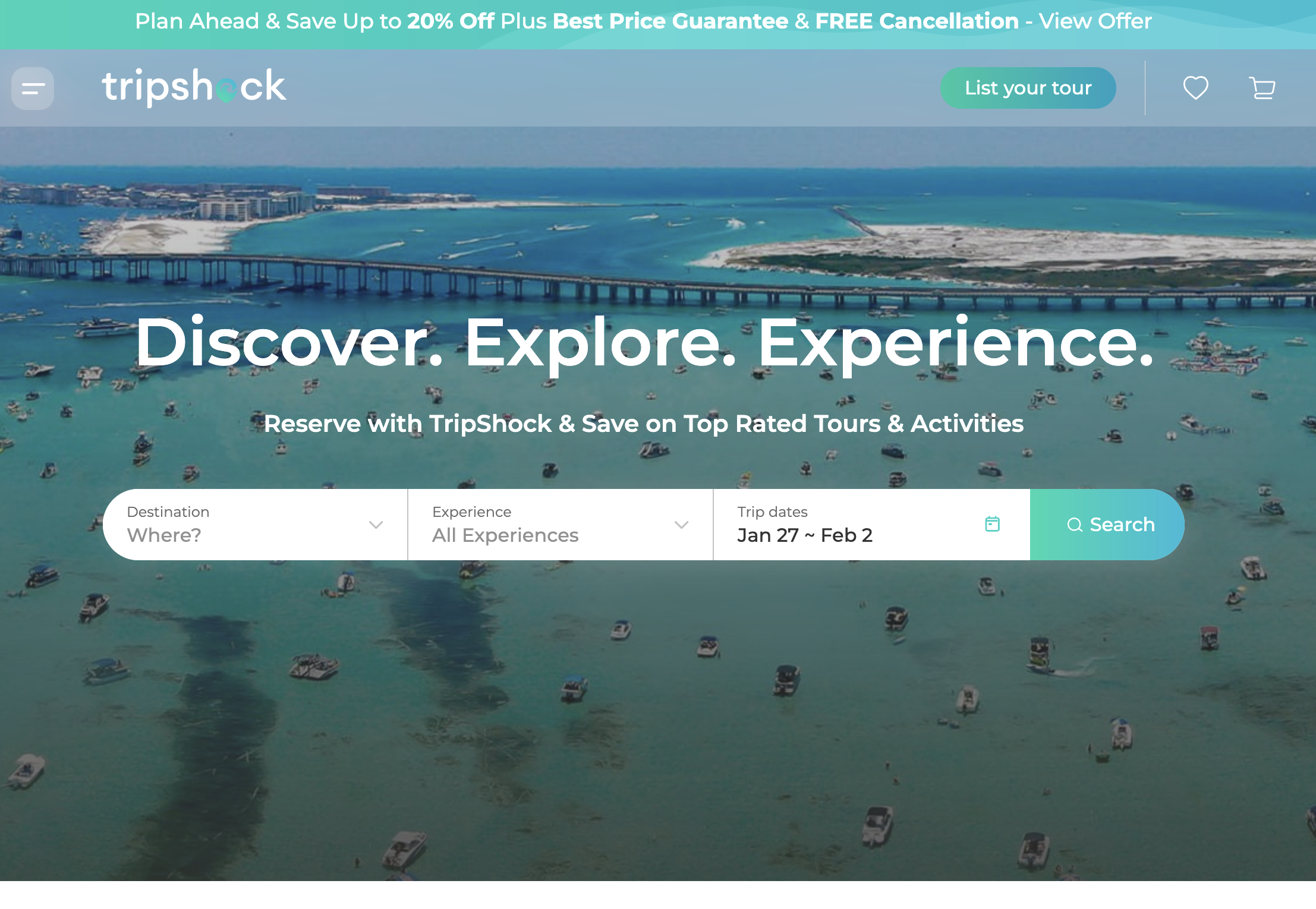Click the Best Price Guarantee banner text
The width and height of the screenshot is (1316, 909).
(670, 21)
